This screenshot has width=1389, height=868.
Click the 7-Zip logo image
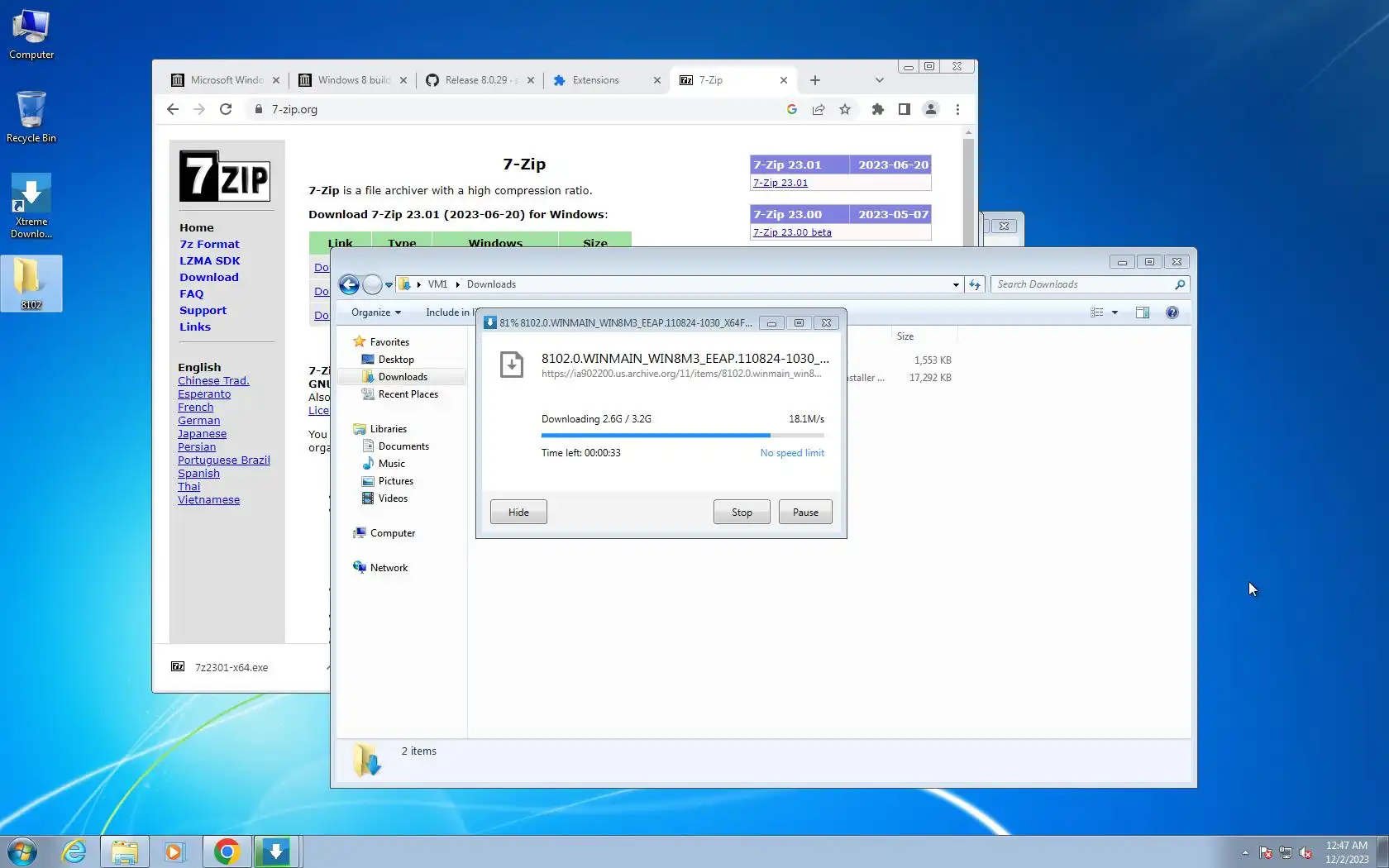(225, 176)
